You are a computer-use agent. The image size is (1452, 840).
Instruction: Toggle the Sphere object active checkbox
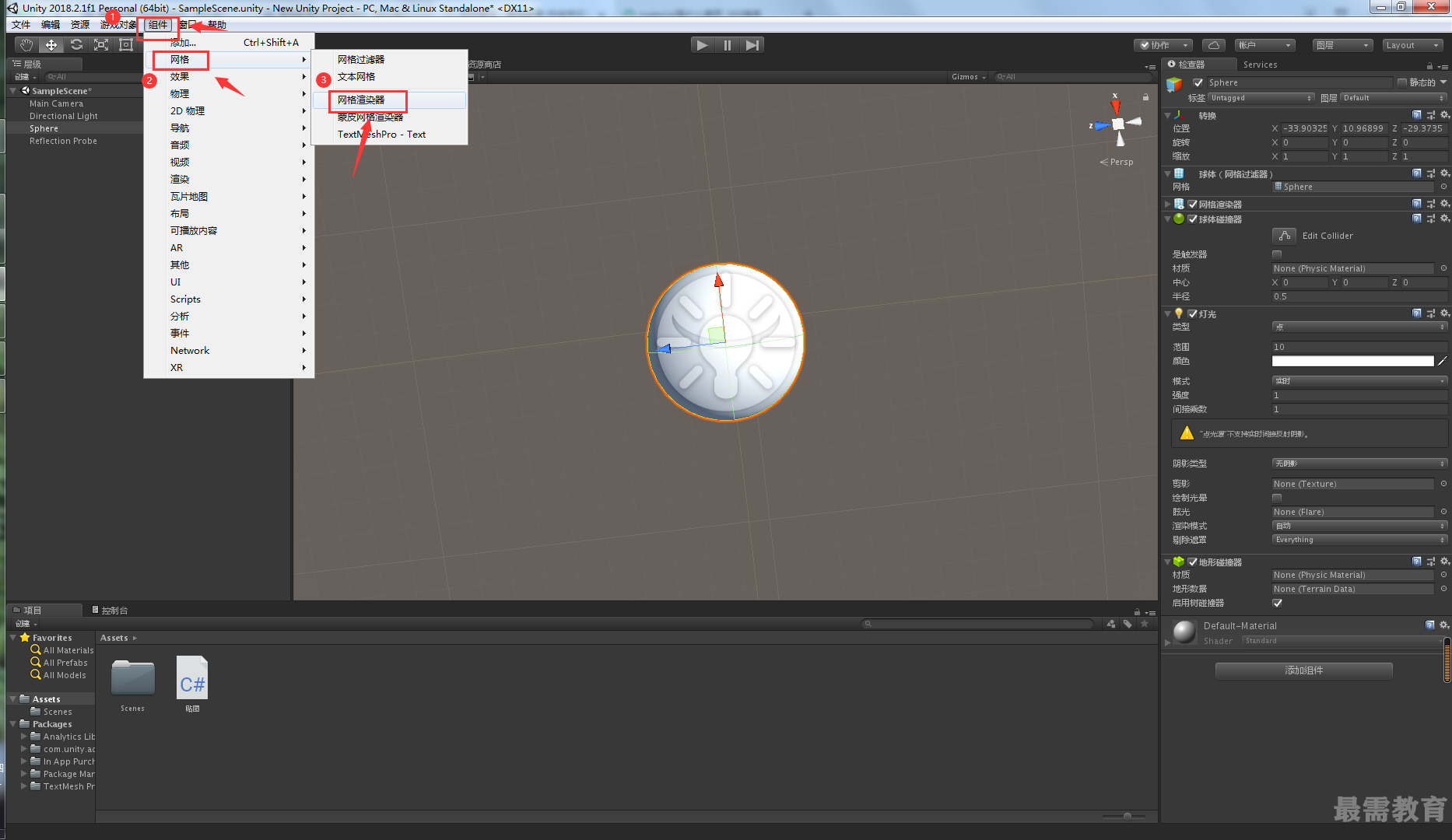pyautogui.click(x=1198, y=82)
